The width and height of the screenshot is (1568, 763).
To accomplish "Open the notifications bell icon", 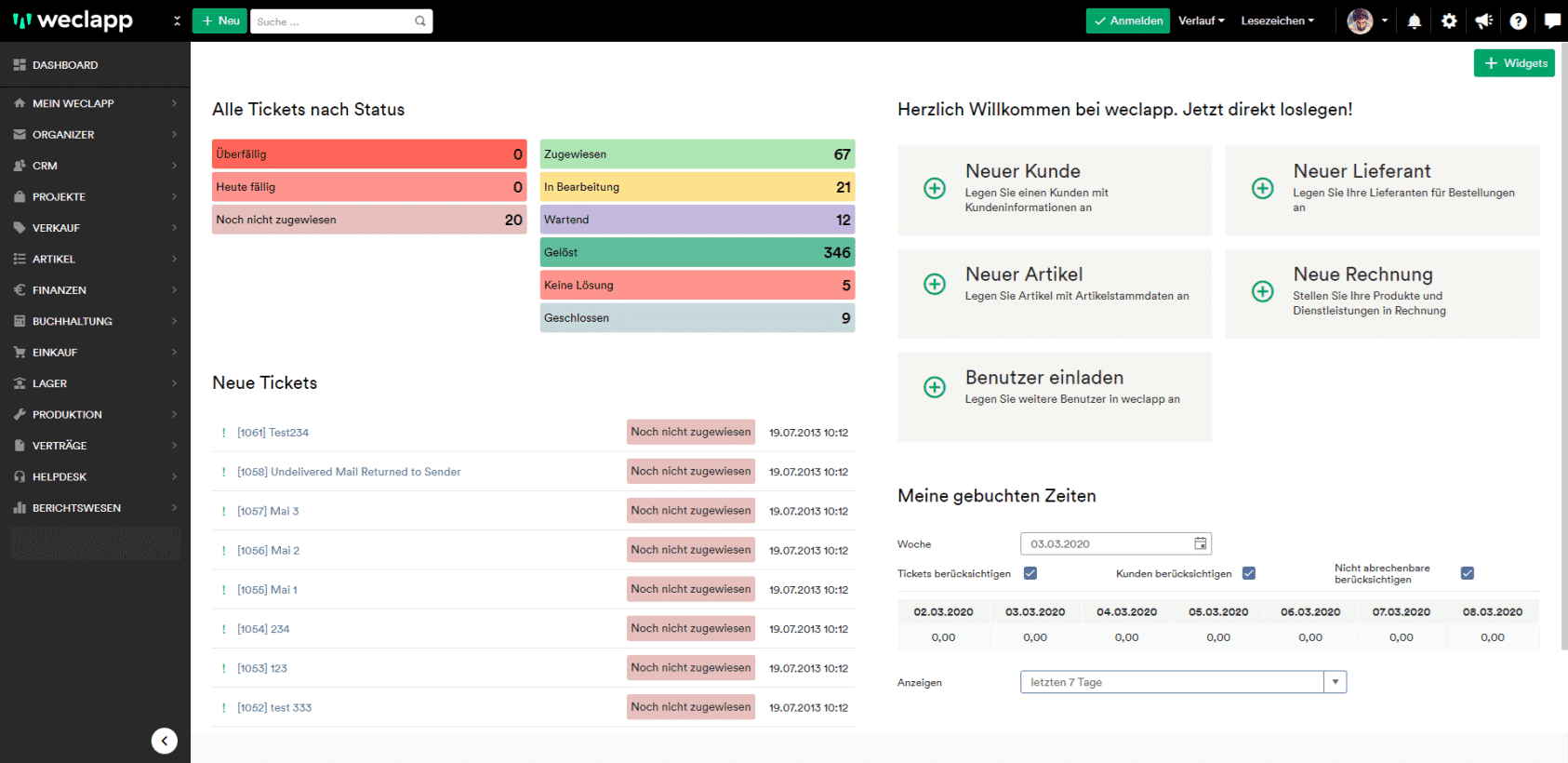I will [1414, 21].
